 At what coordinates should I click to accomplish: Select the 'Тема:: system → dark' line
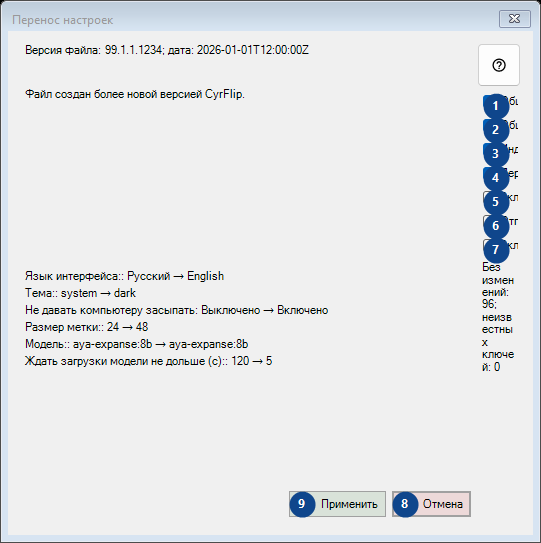tap(80, 293)
